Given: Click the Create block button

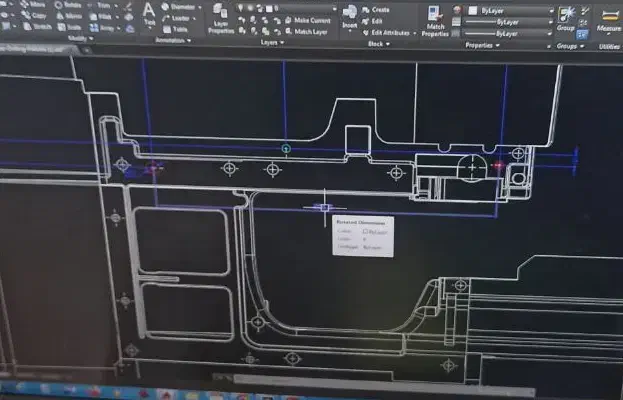Looking at the screenshot, I should [376, 9].
